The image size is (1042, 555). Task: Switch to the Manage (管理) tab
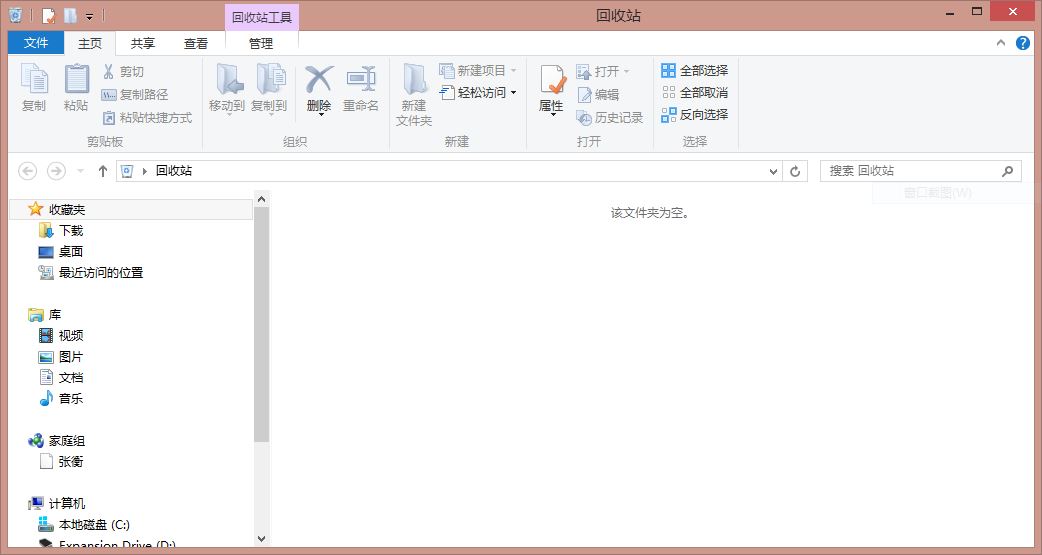click(260, 43)
